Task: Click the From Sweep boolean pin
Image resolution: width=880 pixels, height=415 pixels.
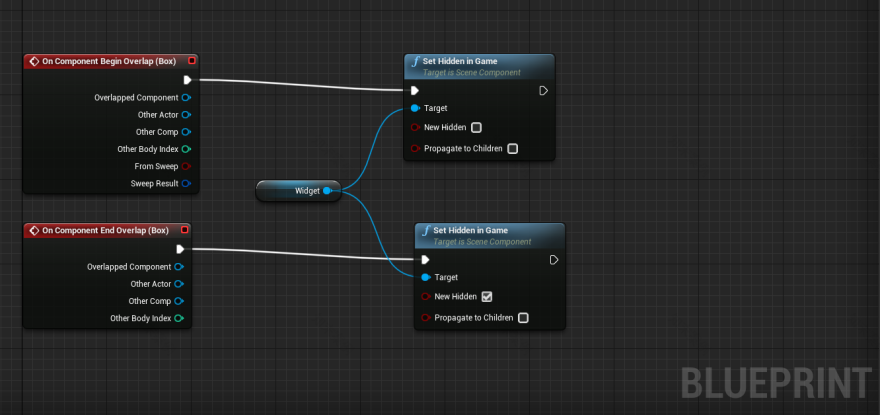Action: pyautogui.click(x=186, y=167)
